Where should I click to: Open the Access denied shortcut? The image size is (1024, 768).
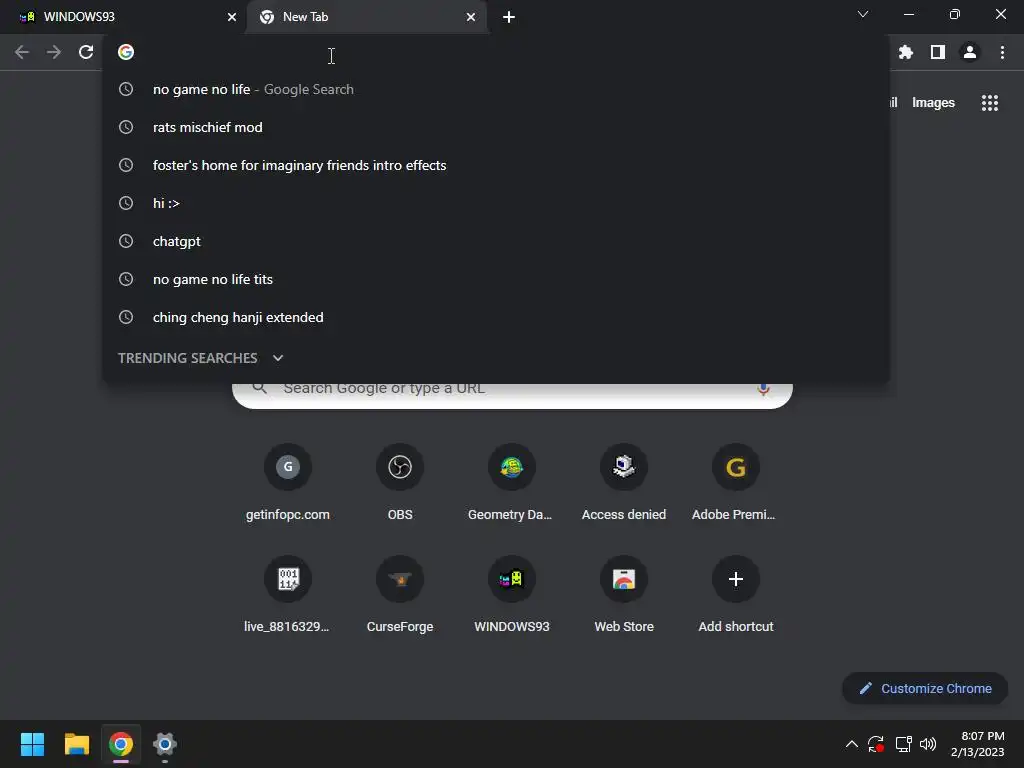click(624, 483)
